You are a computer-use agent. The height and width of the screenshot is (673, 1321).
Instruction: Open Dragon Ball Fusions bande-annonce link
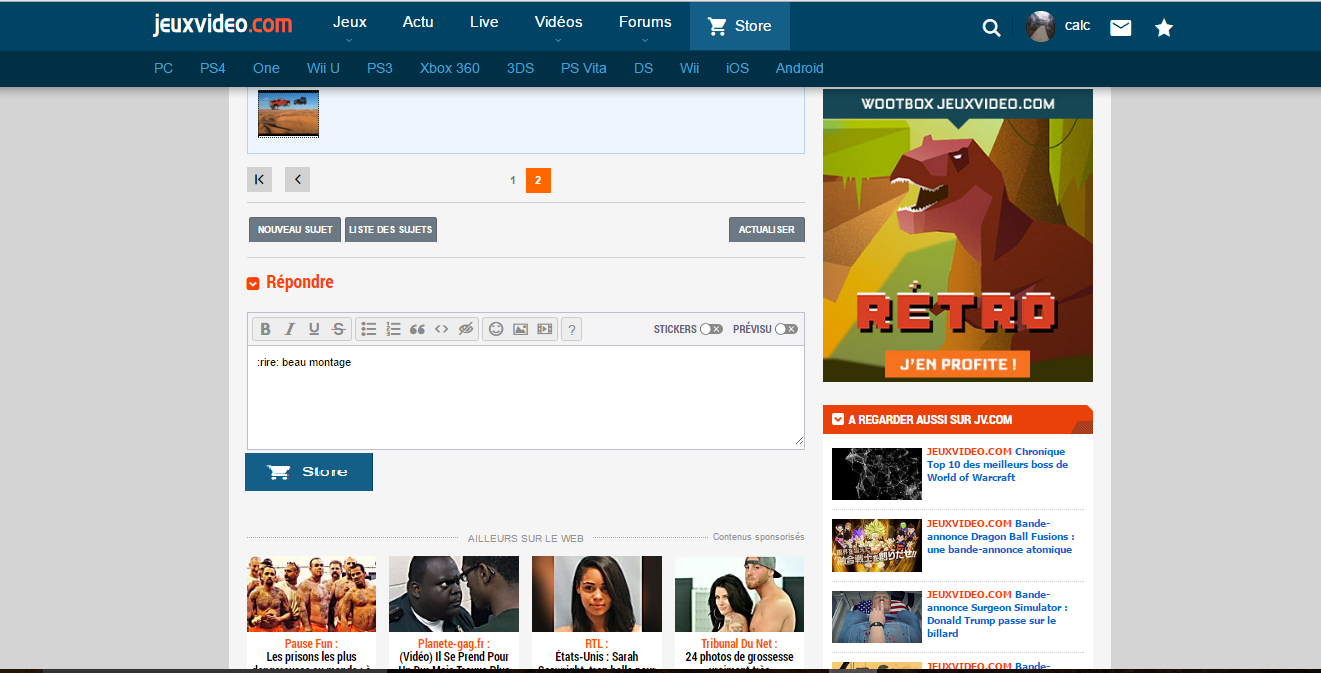(x=999, y=536)
